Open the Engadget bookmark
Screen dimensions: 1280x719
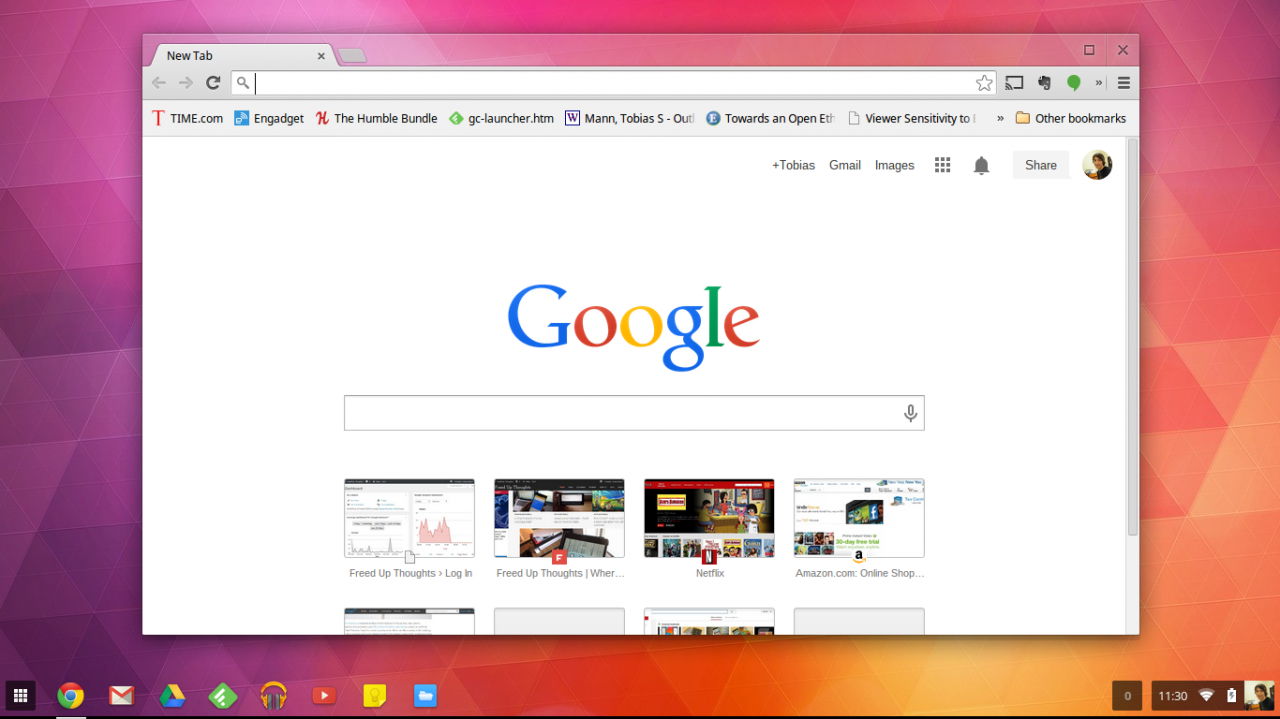269,118
